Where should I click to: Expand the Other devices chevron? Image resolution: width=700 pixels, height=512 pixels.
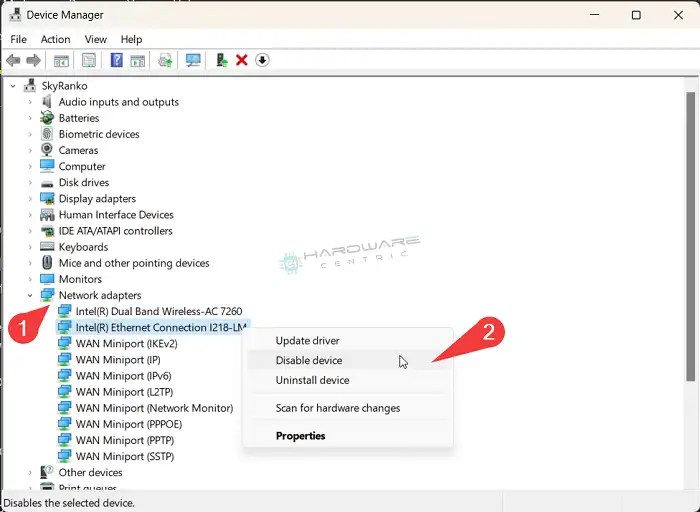coord(30,472)
